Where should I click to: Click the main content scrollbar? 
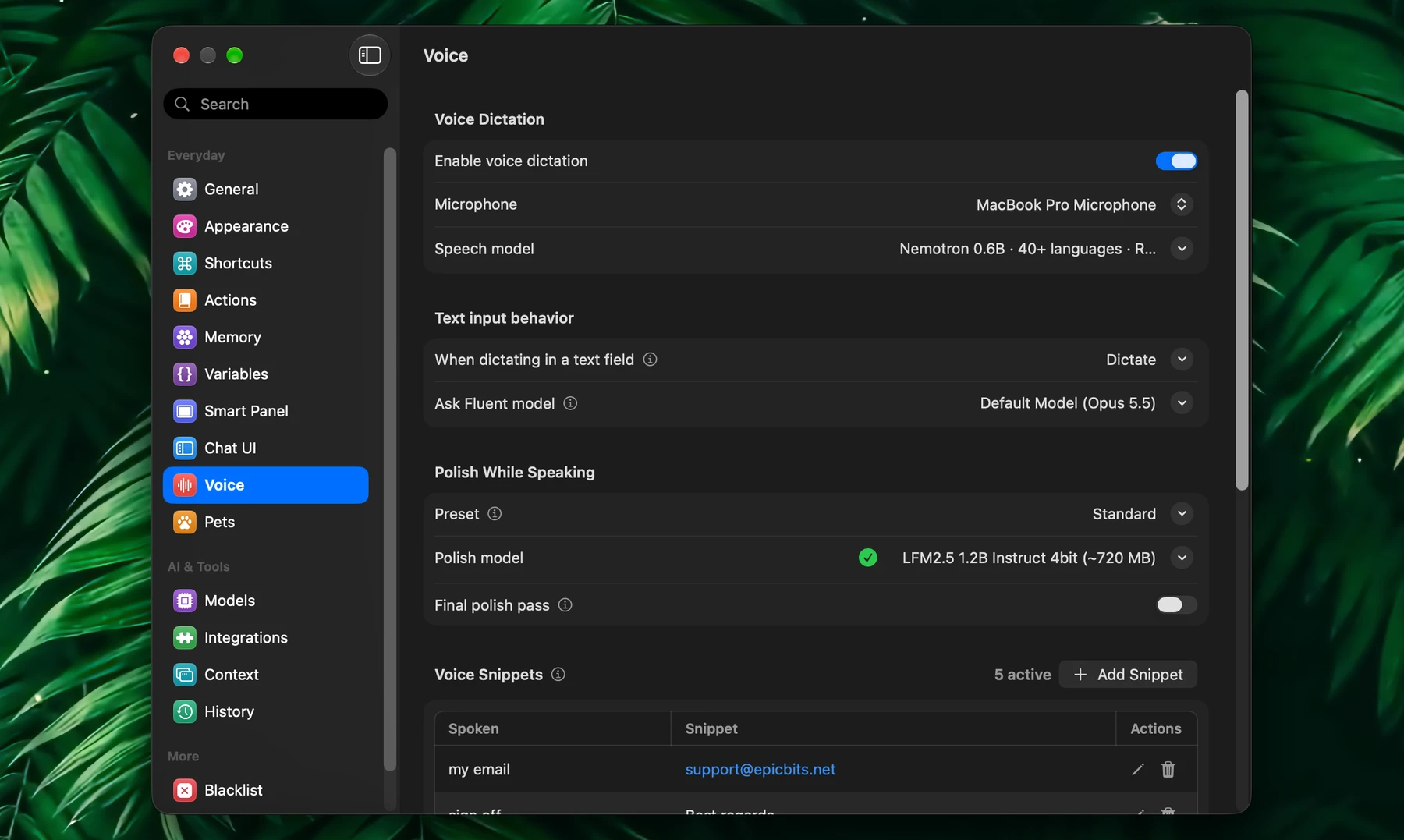click(x=1242, y=290)
